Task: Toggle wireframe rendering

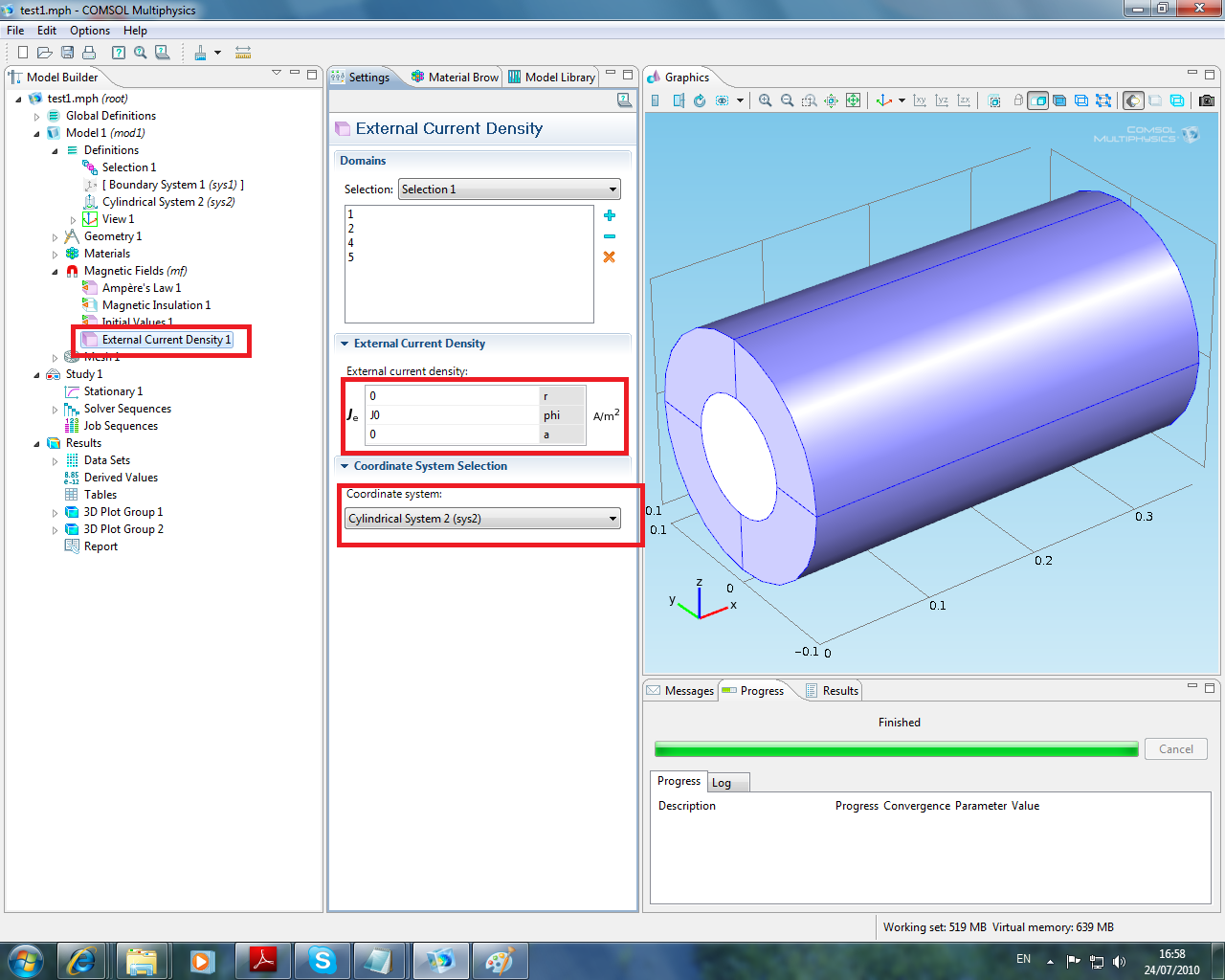Action: 1177,100
